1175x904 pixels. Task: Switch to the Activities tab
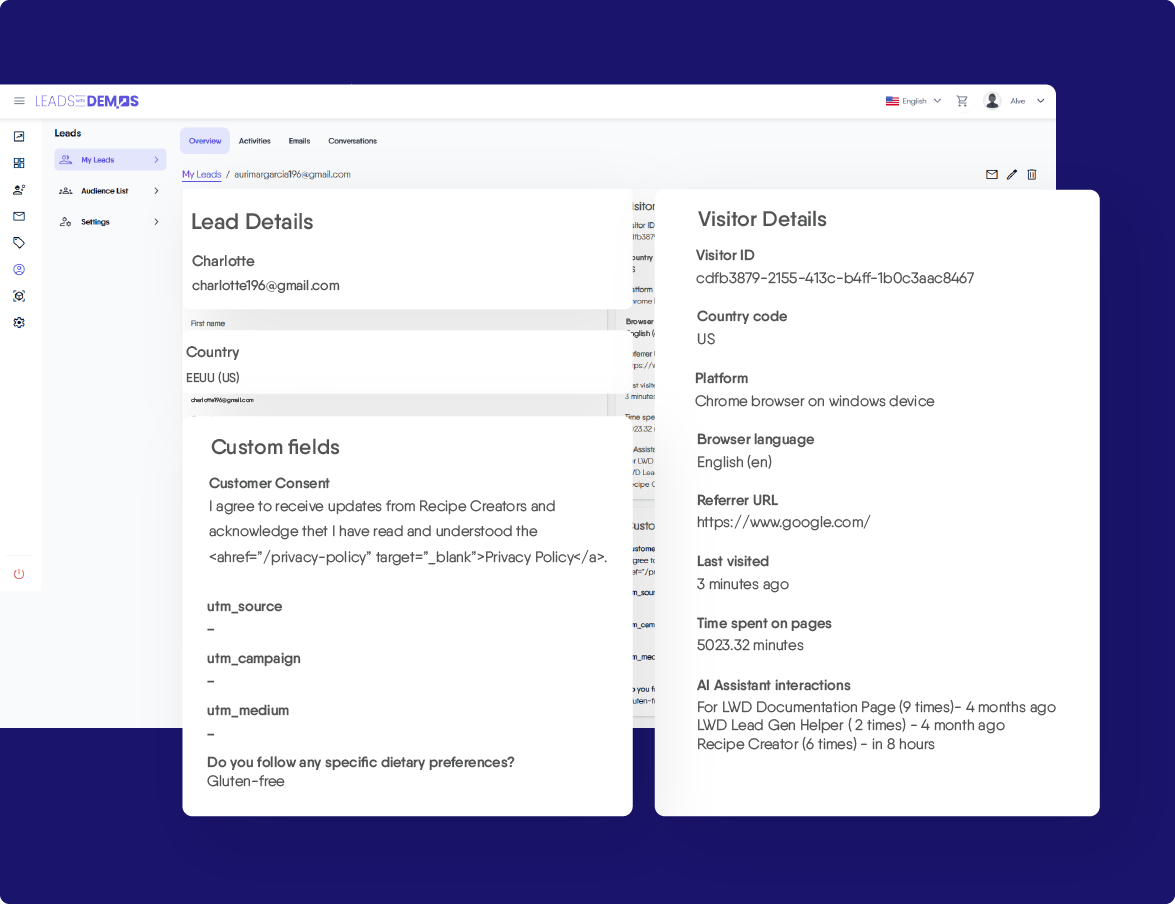255,141
